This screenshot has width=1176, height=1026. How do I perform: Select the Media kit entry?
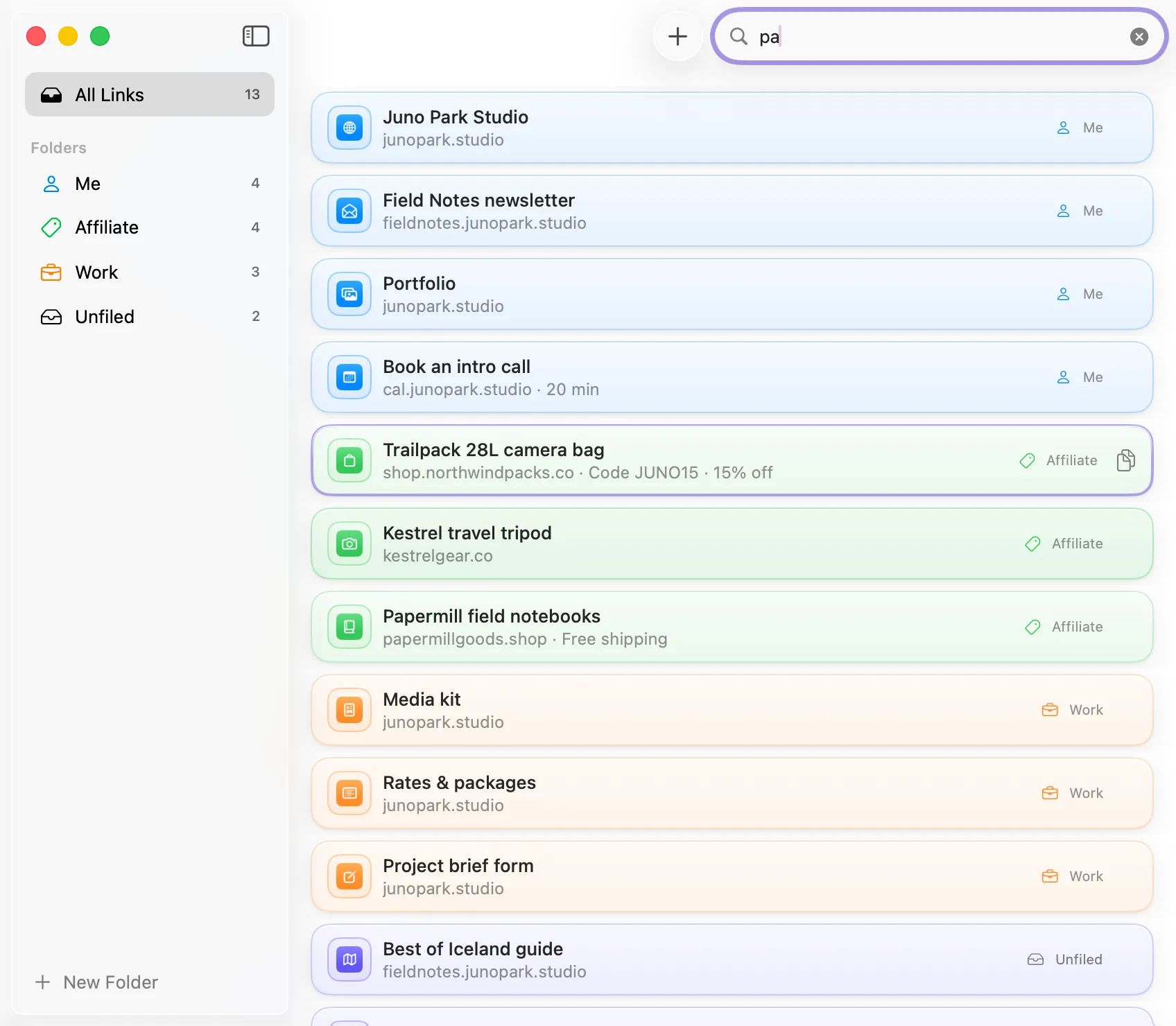(732, 710)
